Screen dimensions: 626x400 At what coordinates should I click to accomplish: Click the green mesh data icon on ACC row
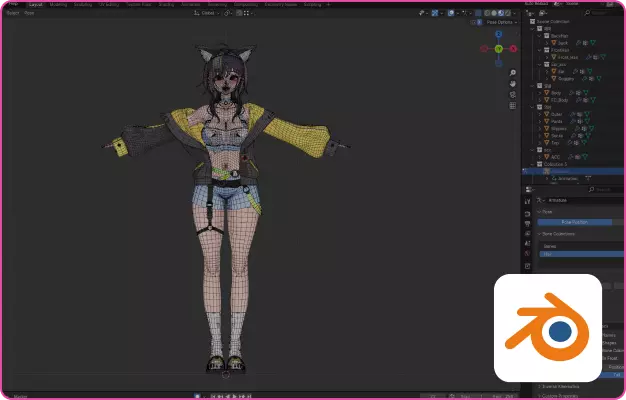585,157
